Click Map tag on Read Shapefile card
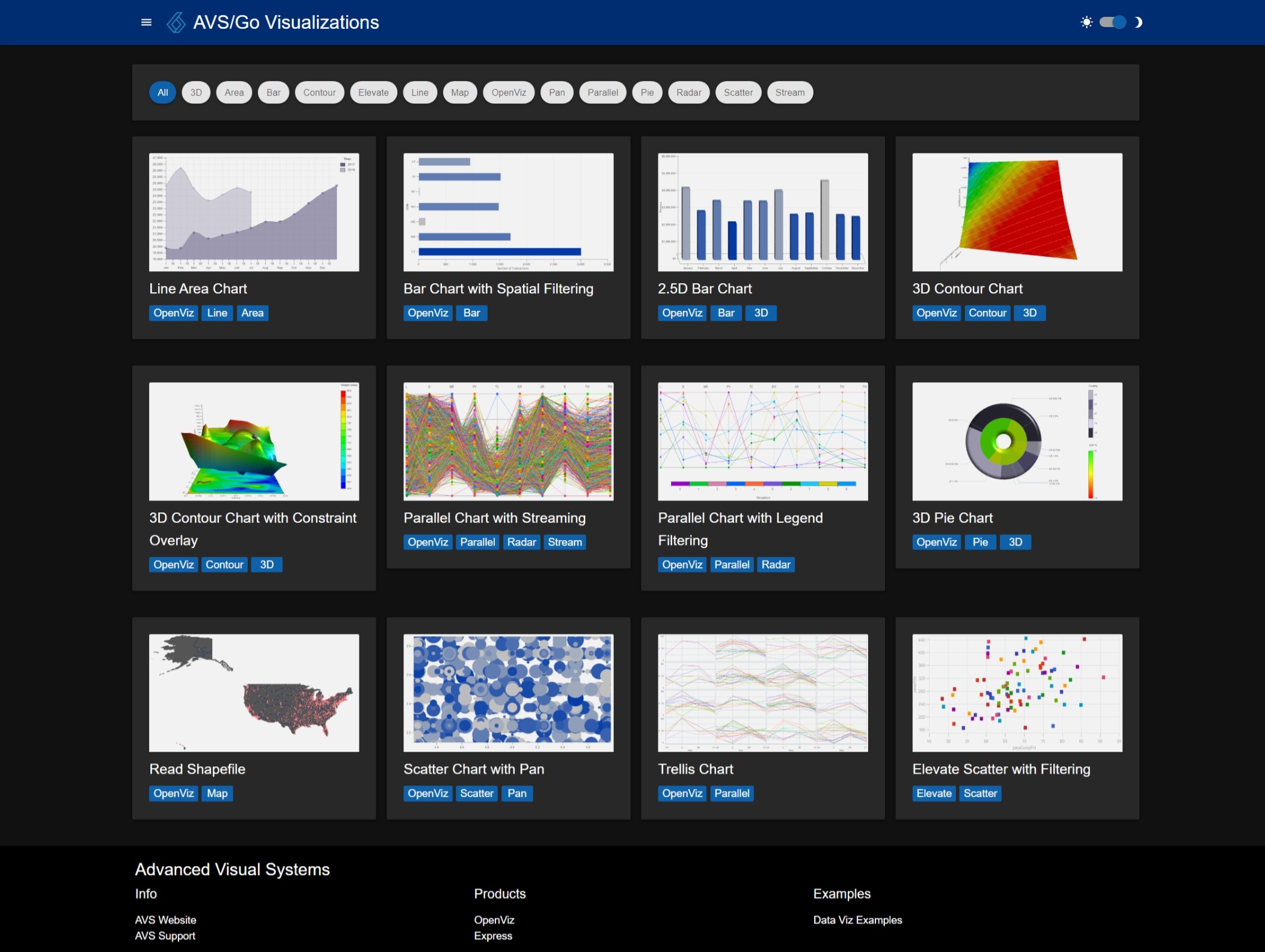 217,793
